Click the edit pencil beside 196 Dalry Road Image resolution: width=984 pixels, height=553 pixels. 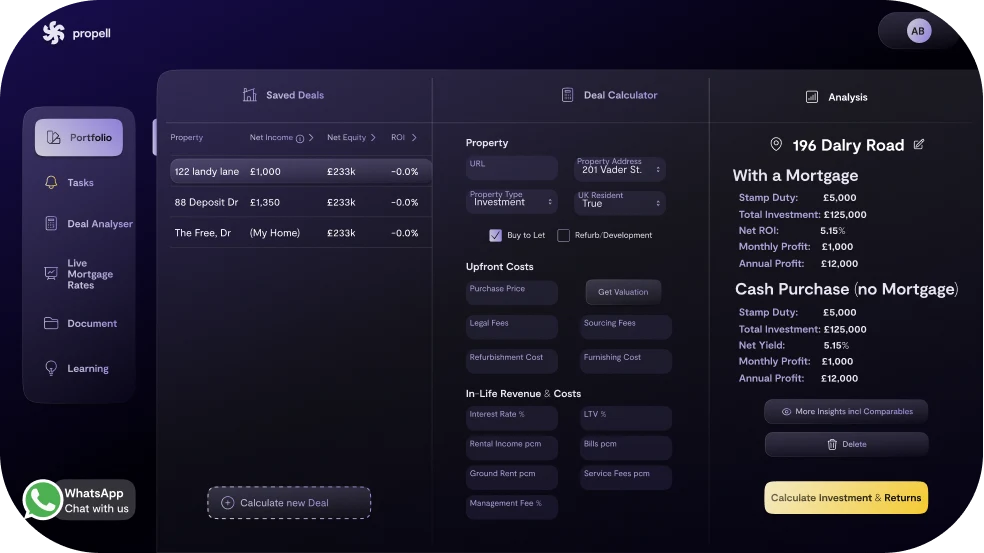pyautogui.click(x=919, y=145)
